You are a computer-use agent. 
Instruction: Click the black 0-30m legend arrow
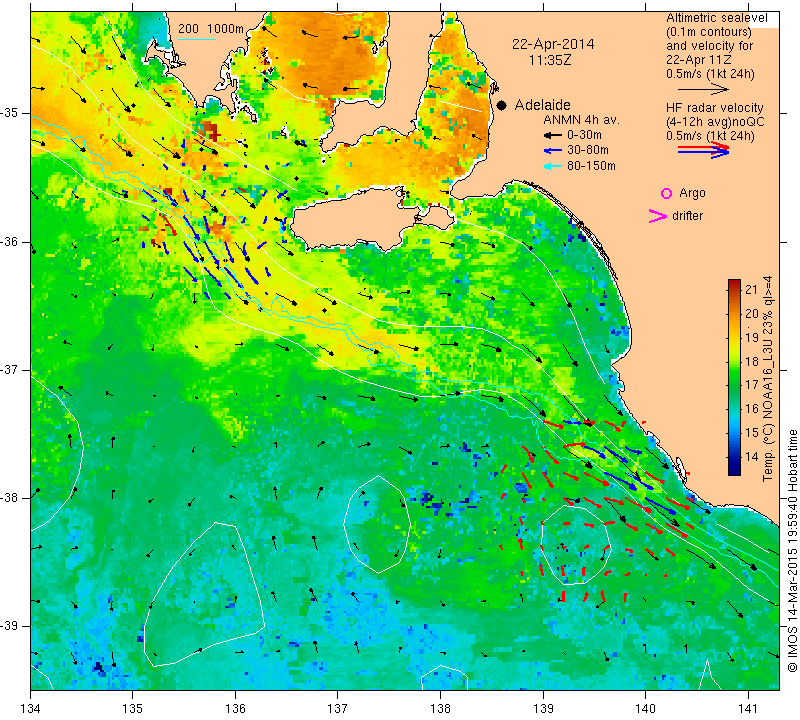pos(553,136)
